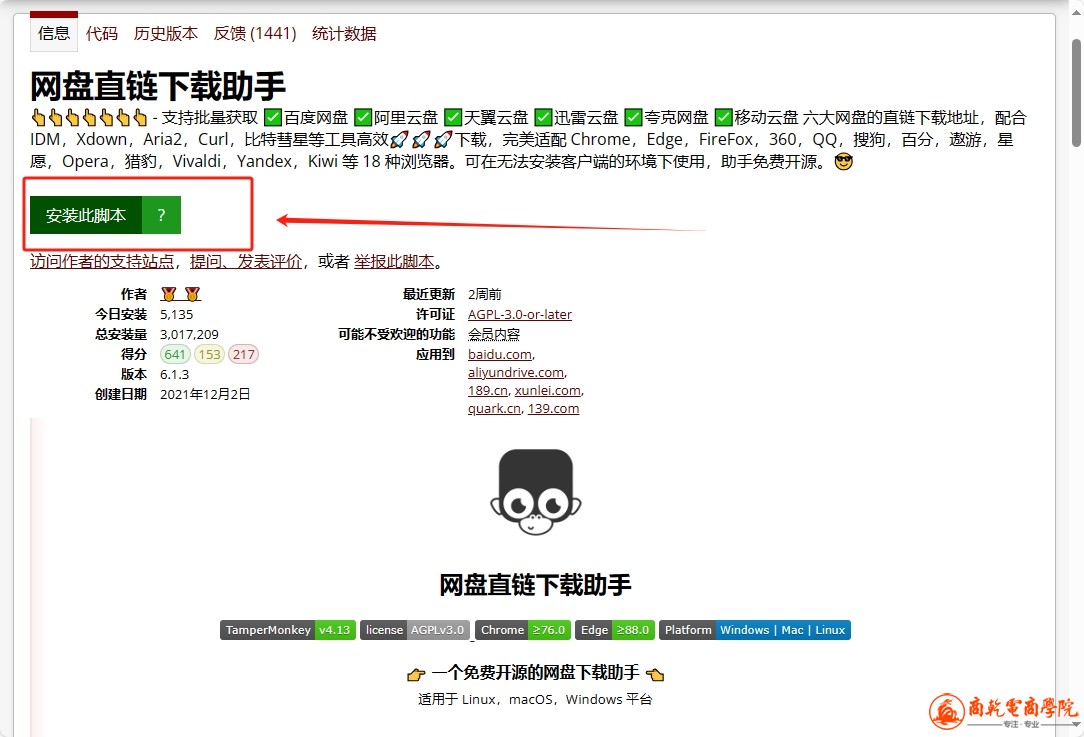Click the creation date 2021年12月2日
1084x737 pixels.
tap(205, 395)
